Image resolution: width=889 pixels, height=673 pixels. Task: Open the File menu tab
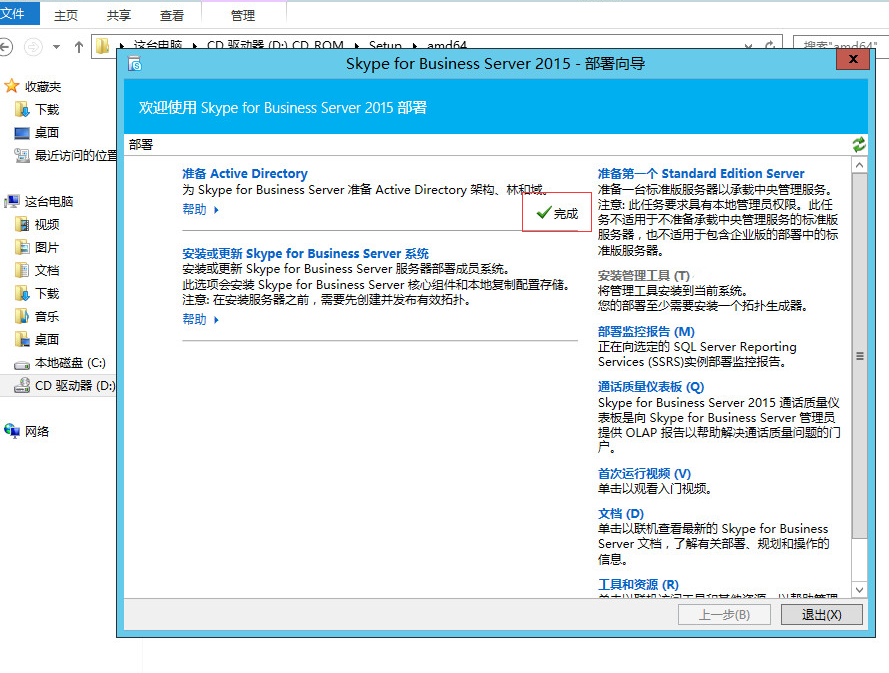click(x=19, y=14)
